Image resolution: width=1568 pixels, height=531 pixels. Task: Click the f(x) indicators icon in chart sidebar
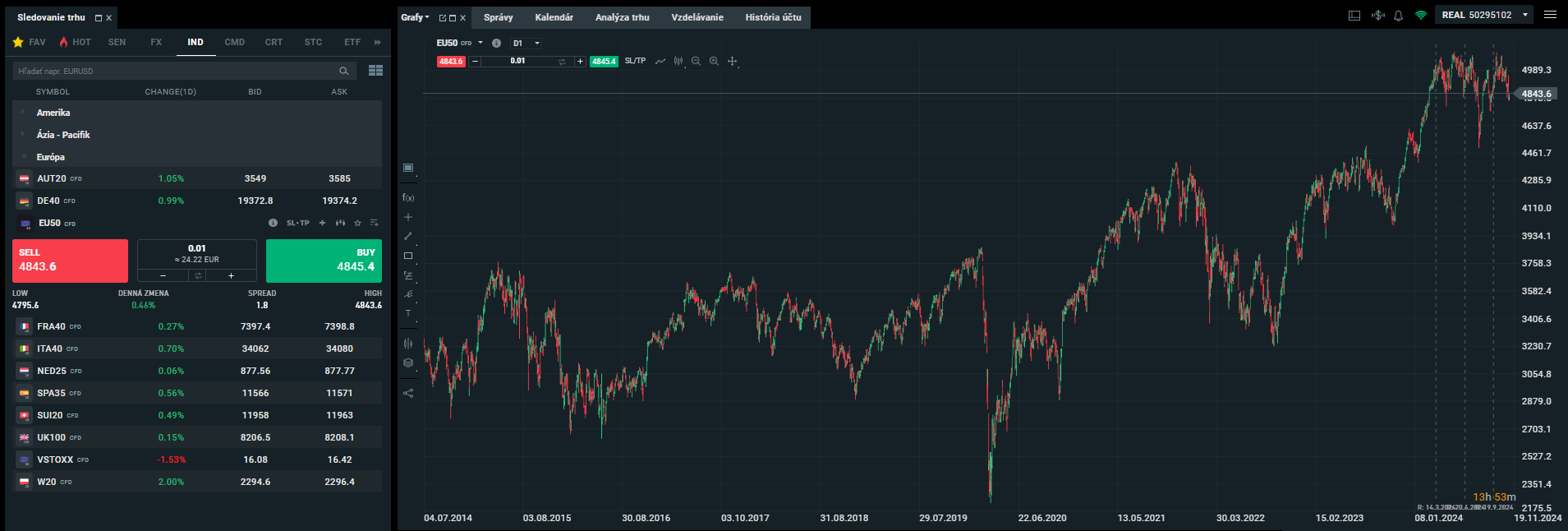(x=408, y=198)
